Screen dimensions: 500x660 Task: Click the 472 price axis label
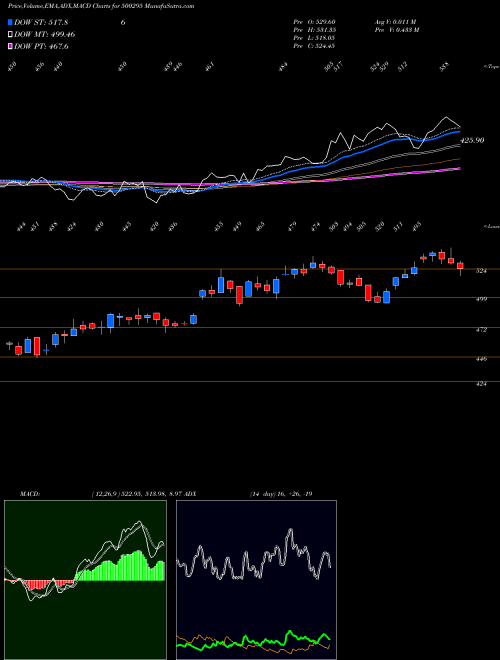(481, 329)
